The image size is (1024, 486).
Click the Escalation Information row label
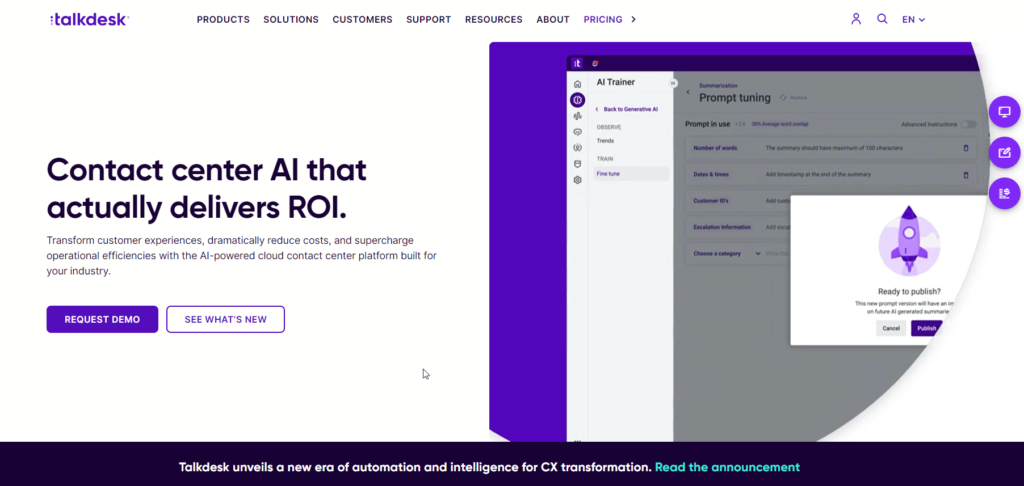722,227
